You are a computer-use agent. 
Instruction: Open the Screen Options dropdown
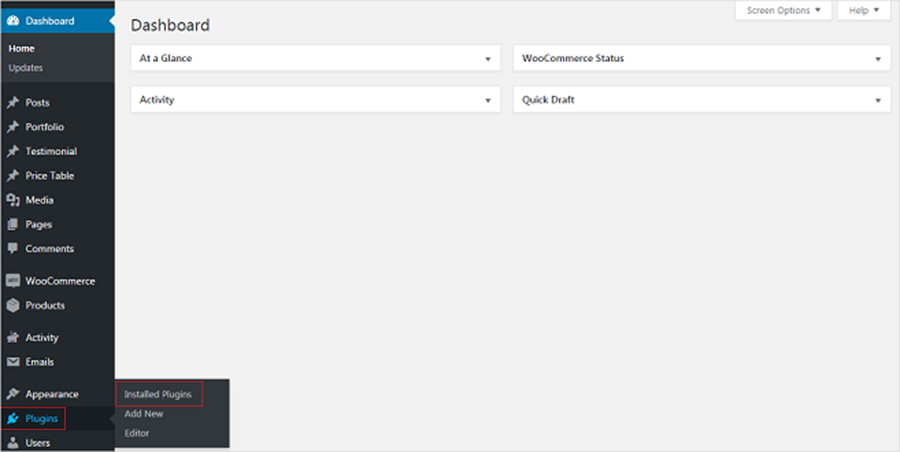pyautogui.click(x=783, y=10)
